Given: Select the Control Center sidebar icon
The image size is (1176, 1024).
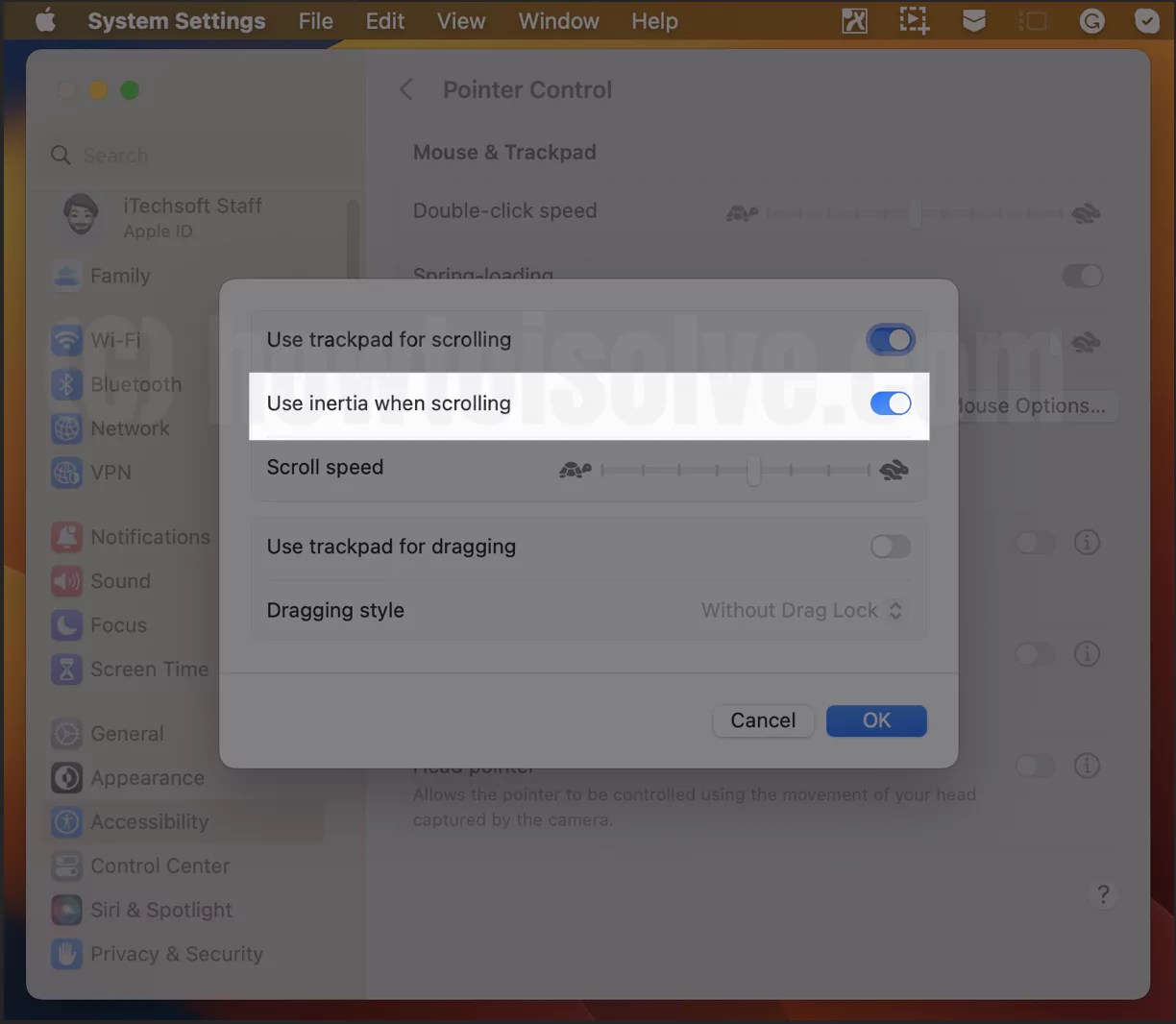Looking at the screenshot, I should click(159, 866).
